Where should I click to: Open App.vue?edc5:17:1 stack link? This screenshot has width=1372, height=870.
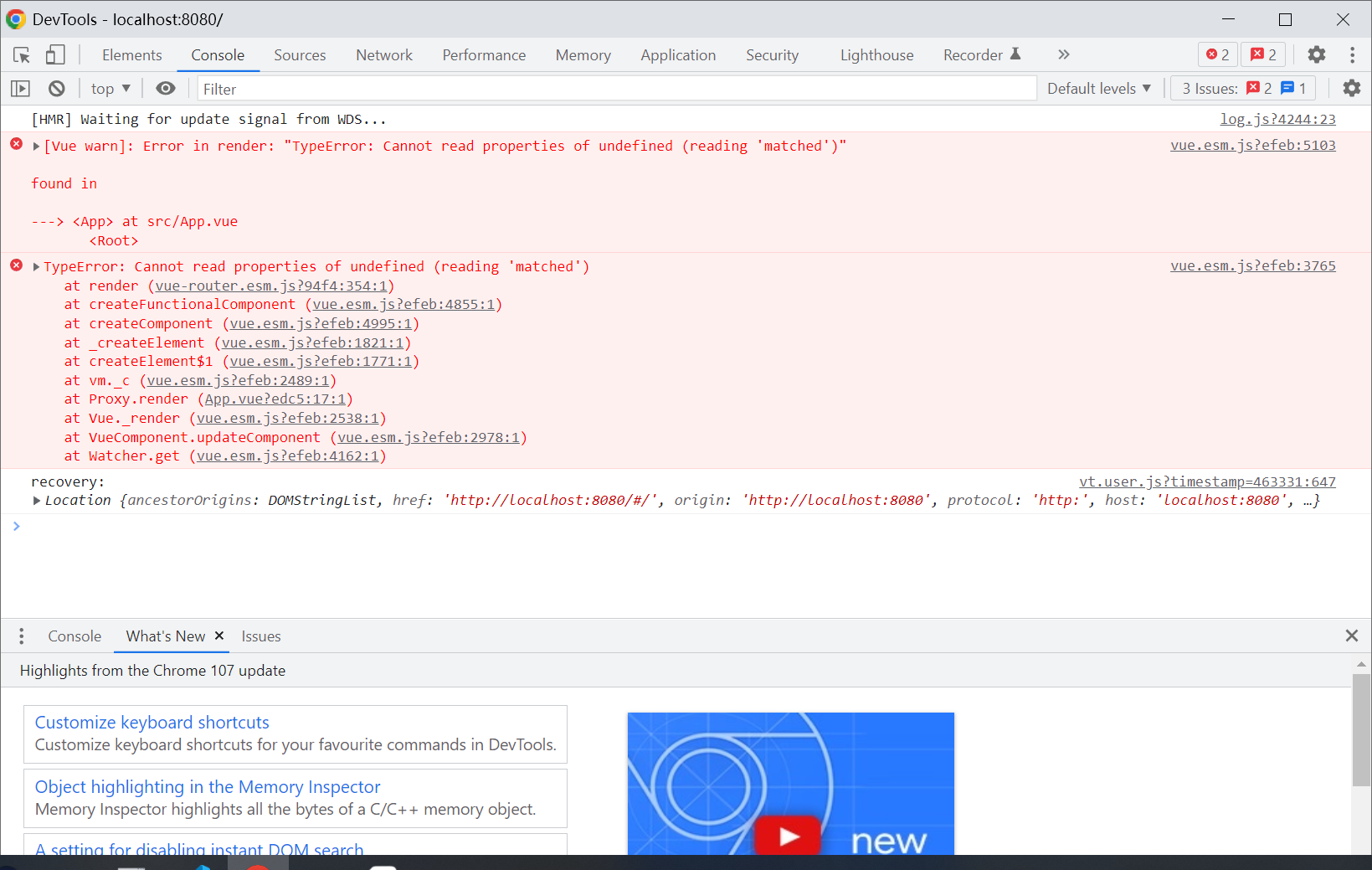pyautogui.click(x=275, y=399)
